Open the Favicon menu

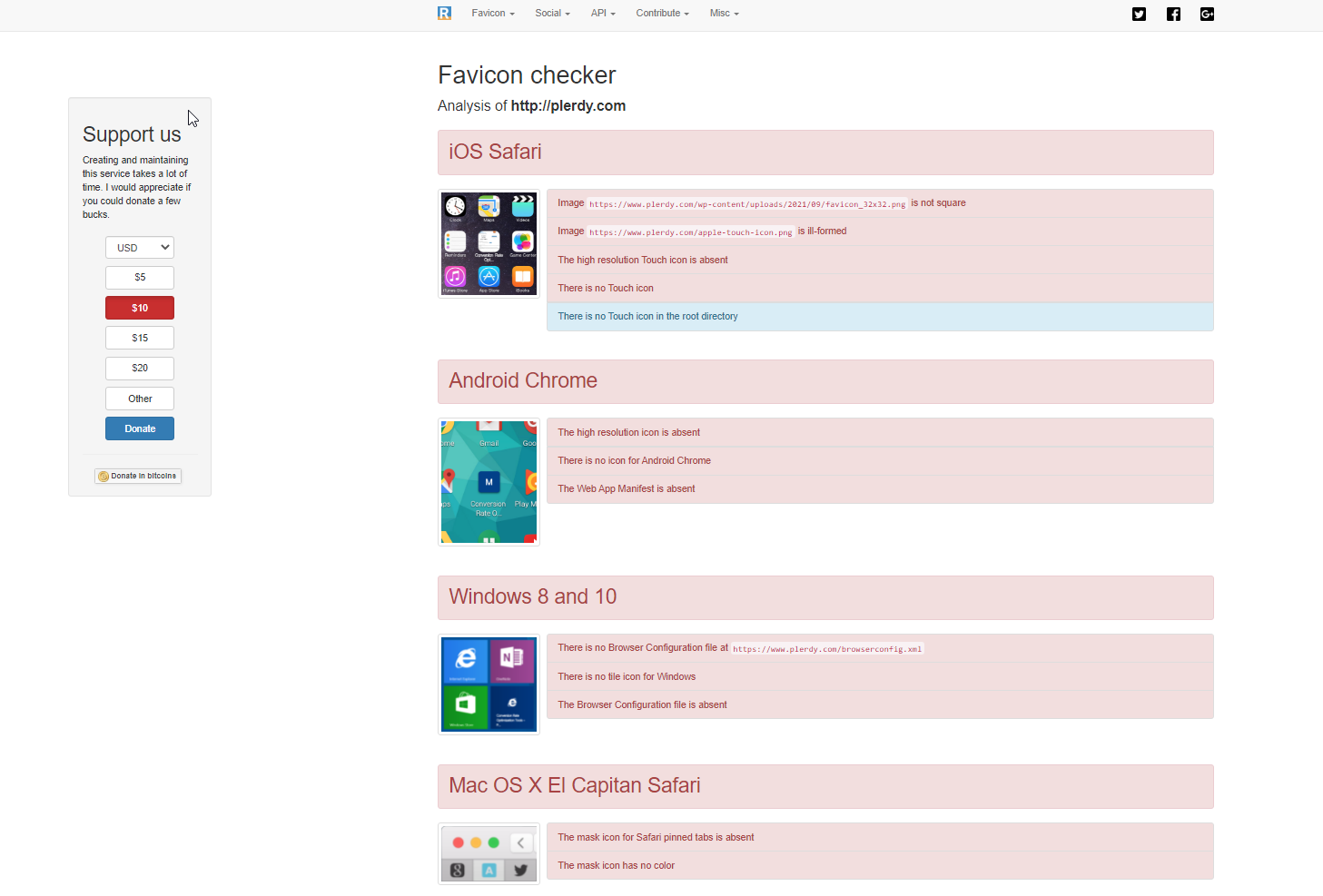click(x=492, y=13)
